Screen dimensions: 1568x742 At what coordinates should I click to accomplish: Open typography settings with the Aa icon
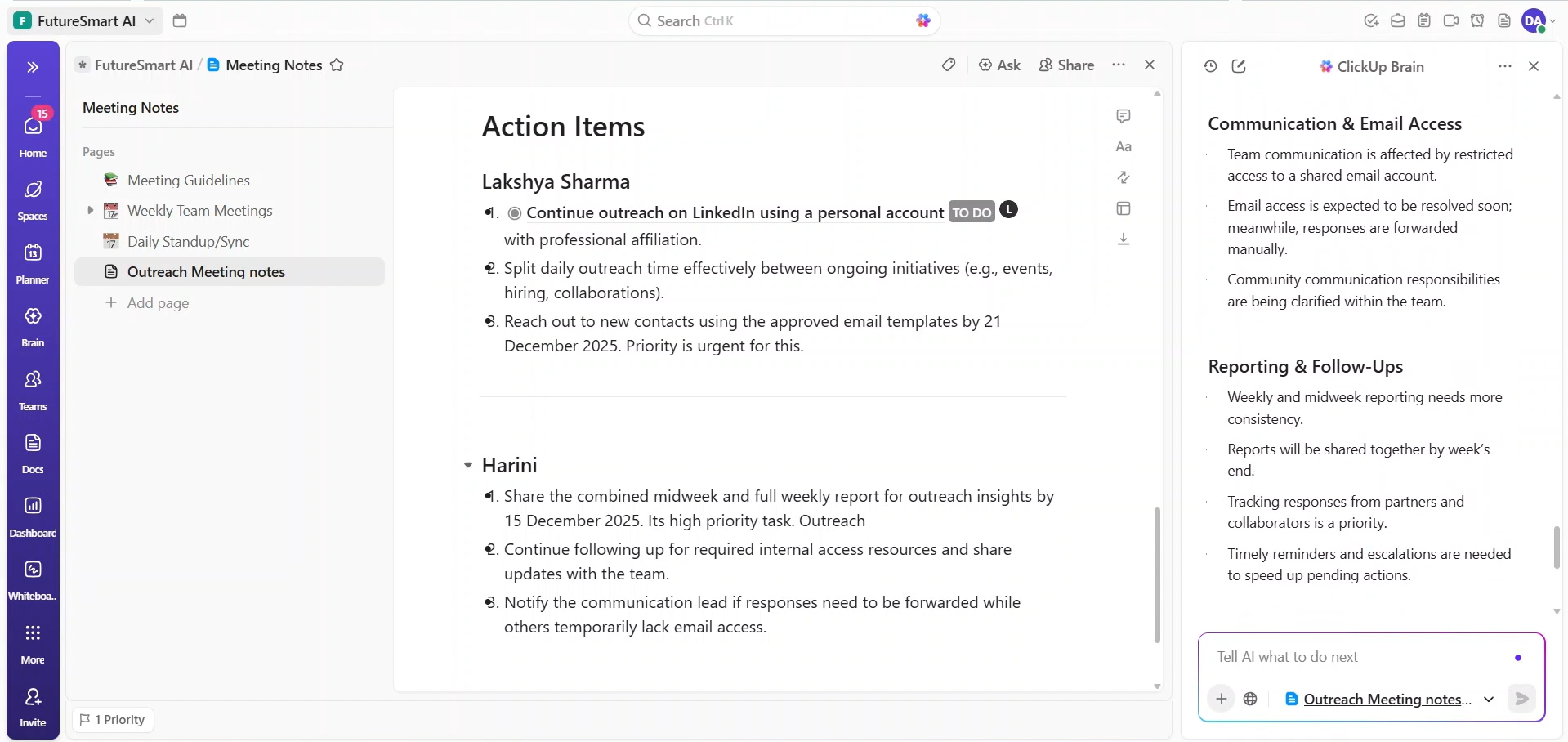coord(1124,147)
